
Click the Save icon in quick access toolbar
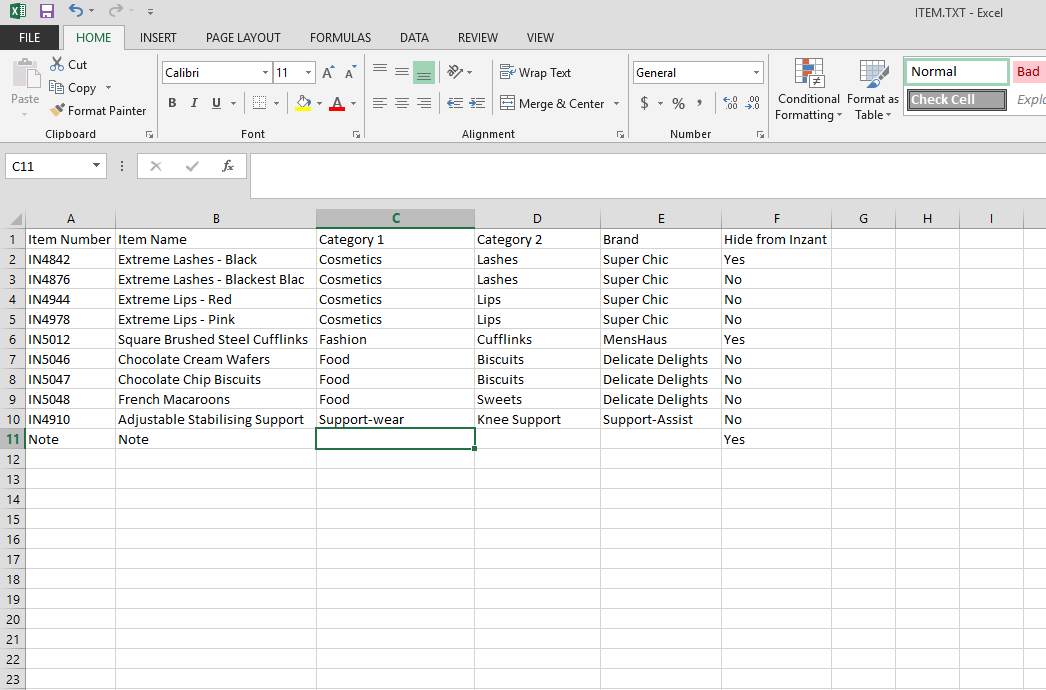tap(46, 11)
